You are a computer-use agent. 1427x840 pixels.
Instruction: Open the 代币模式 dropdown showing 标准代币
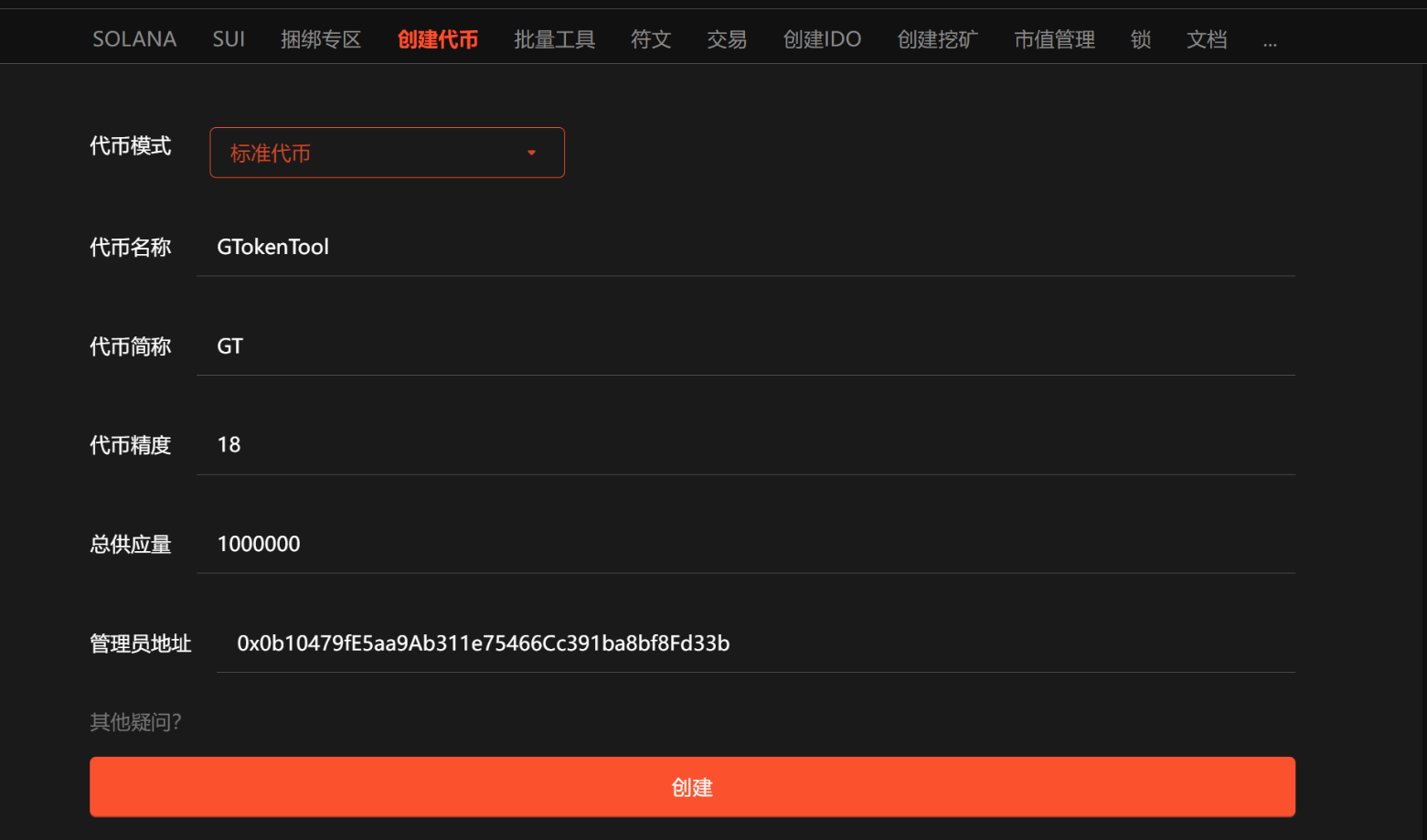pos(387,153)
